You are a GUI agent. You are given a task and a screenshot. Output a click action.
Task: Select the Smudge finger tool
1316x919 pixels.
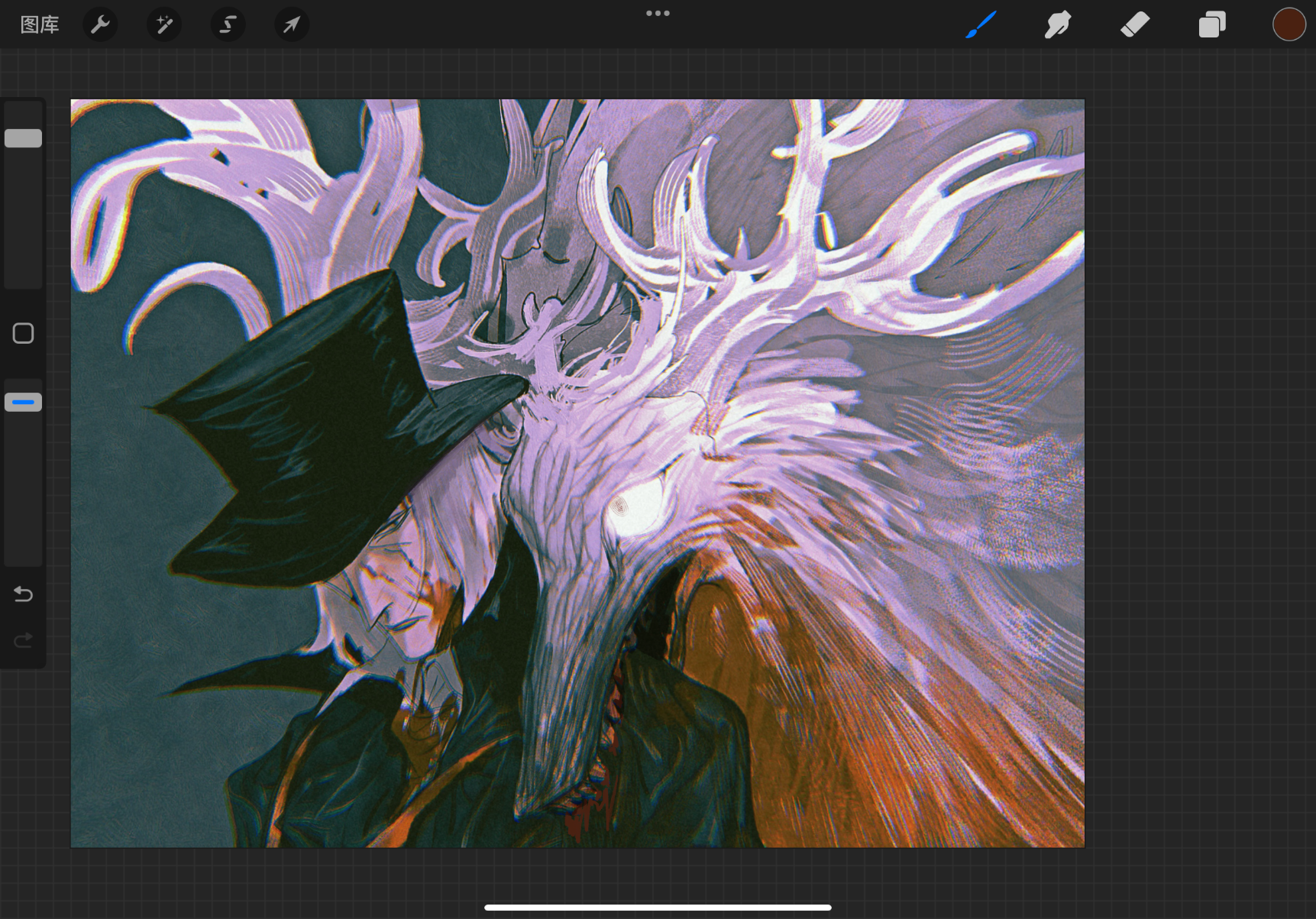[1058, 24]
